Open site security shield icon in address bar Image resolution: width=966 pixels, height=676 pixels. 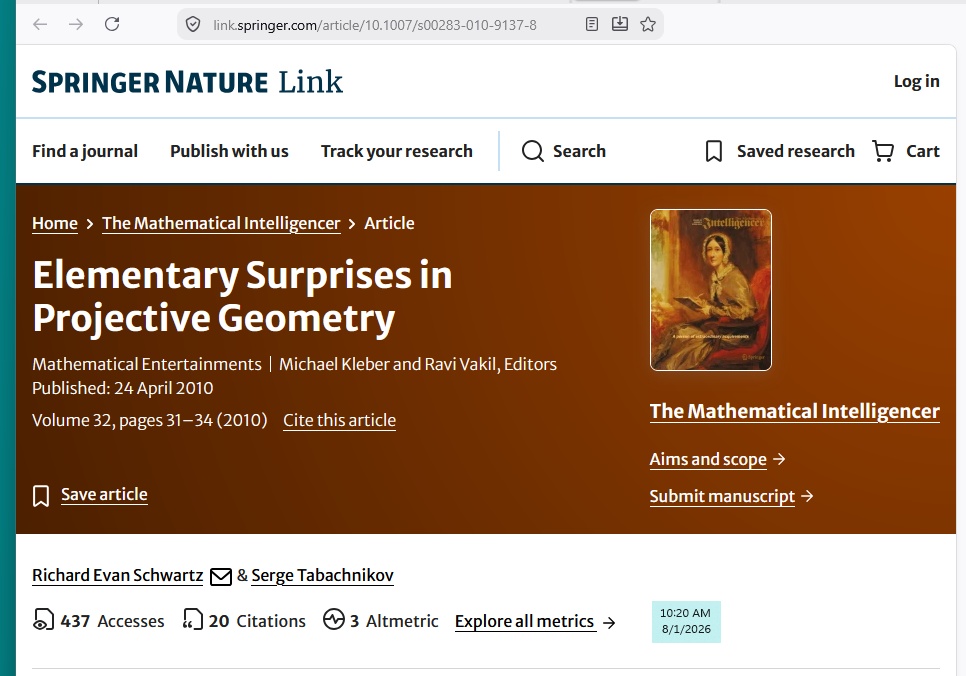(193, 25)
